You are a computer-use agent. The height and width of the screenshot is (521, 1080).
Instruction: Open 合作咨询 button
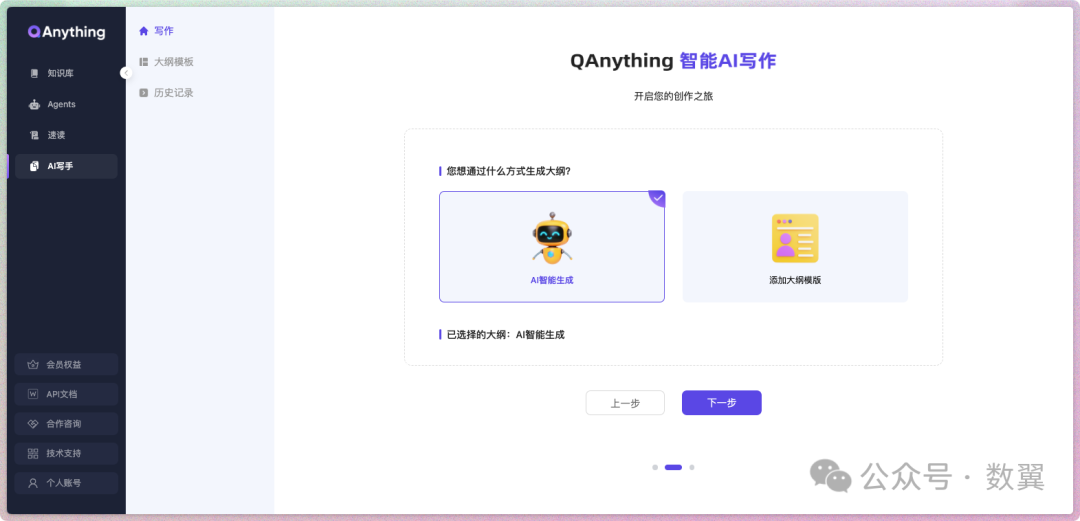[66, 424]
